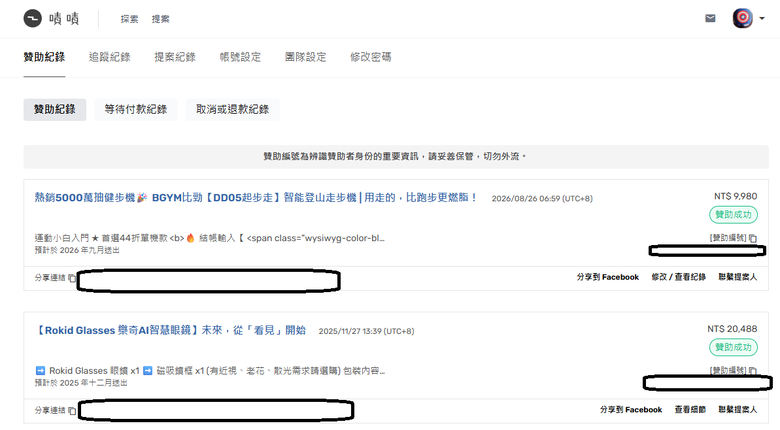Viewport: 780px width, 430px height.
Task: Click the 贊助編號 notice banner text
Action: (395, 156)
